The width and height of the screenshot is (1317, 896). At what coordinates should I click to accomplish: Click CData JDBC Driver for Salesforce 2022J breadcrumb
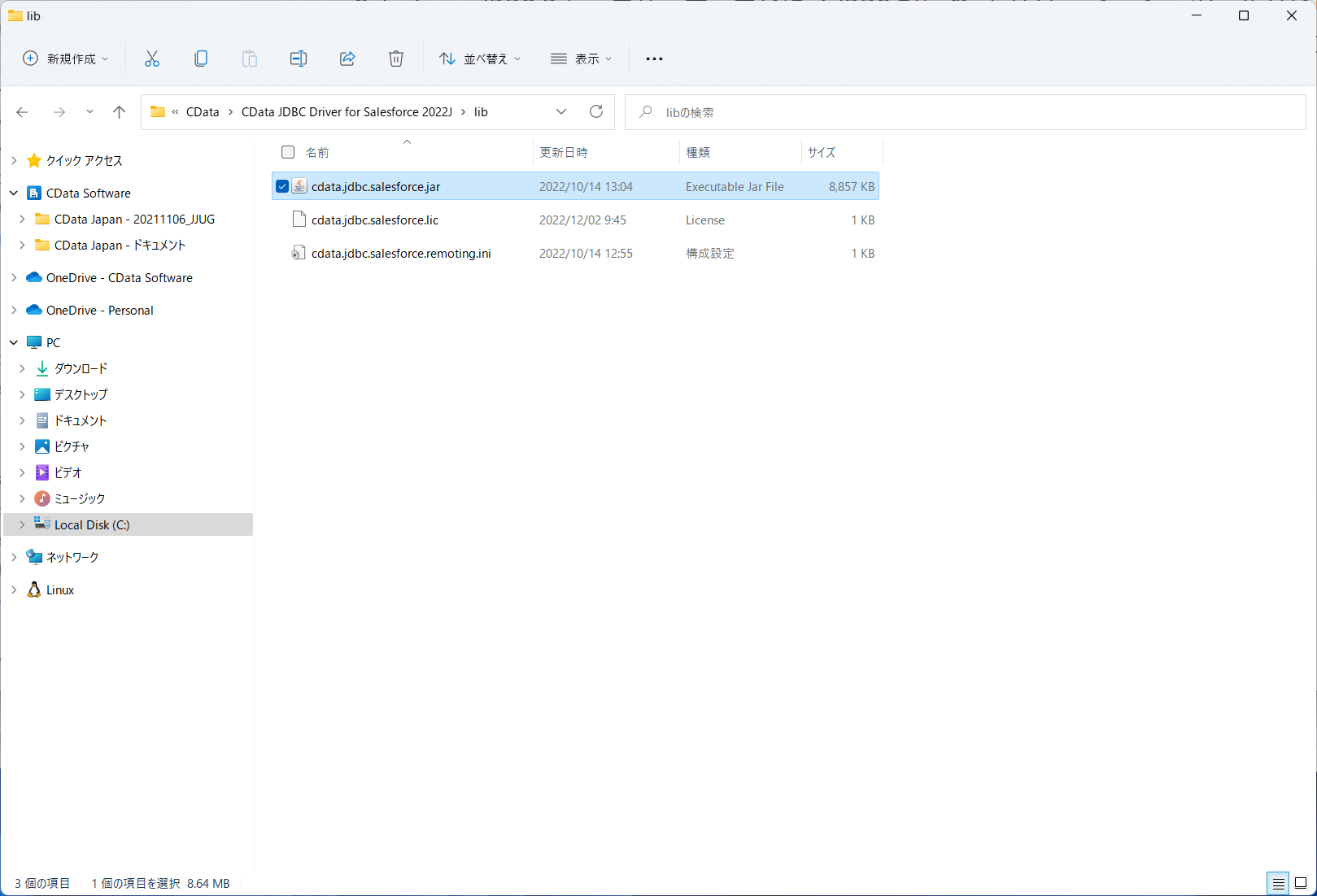(x=347, y=112)
